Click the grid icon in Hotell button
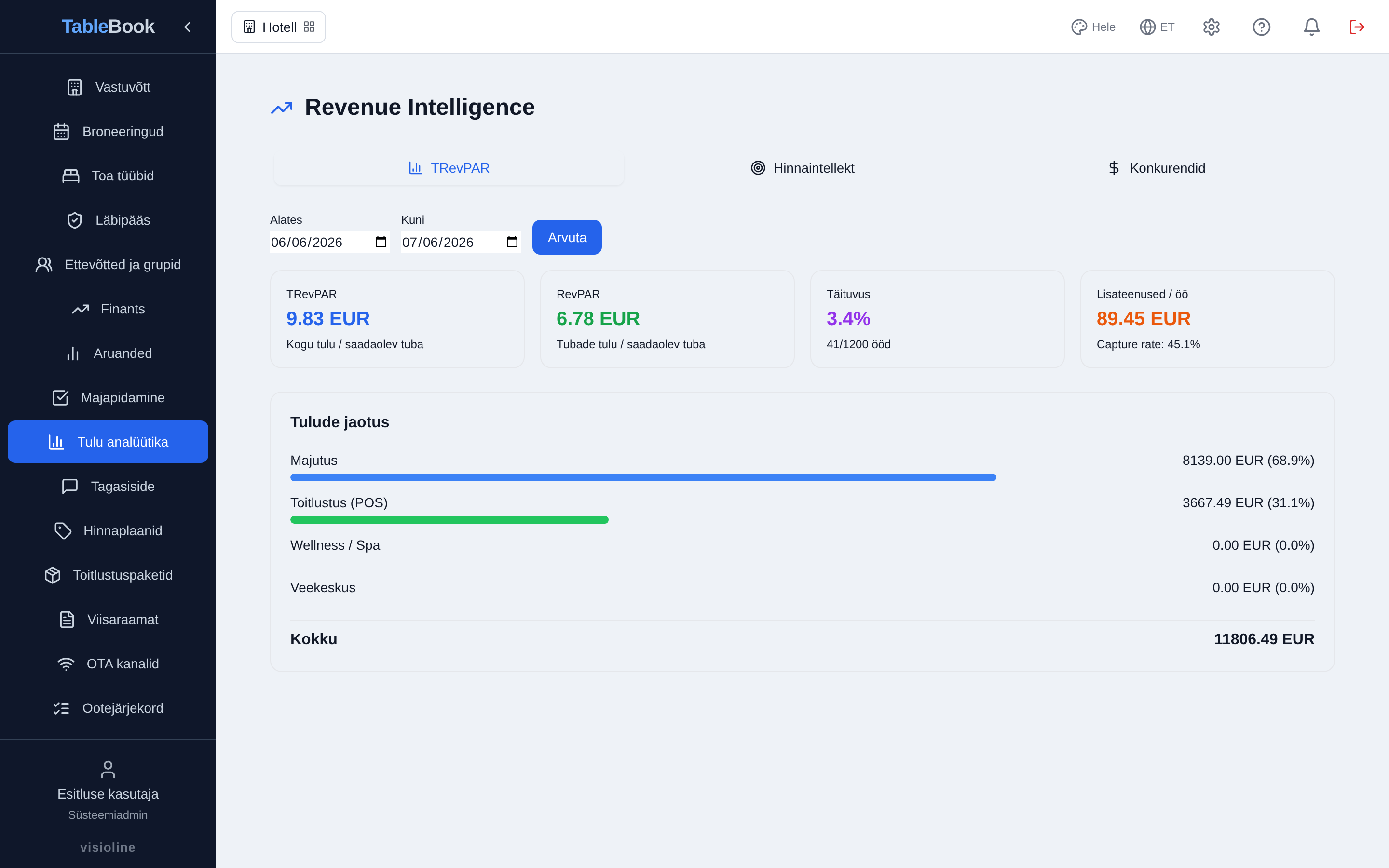This screenshot has height=868, width=1389. pos(309,27)
